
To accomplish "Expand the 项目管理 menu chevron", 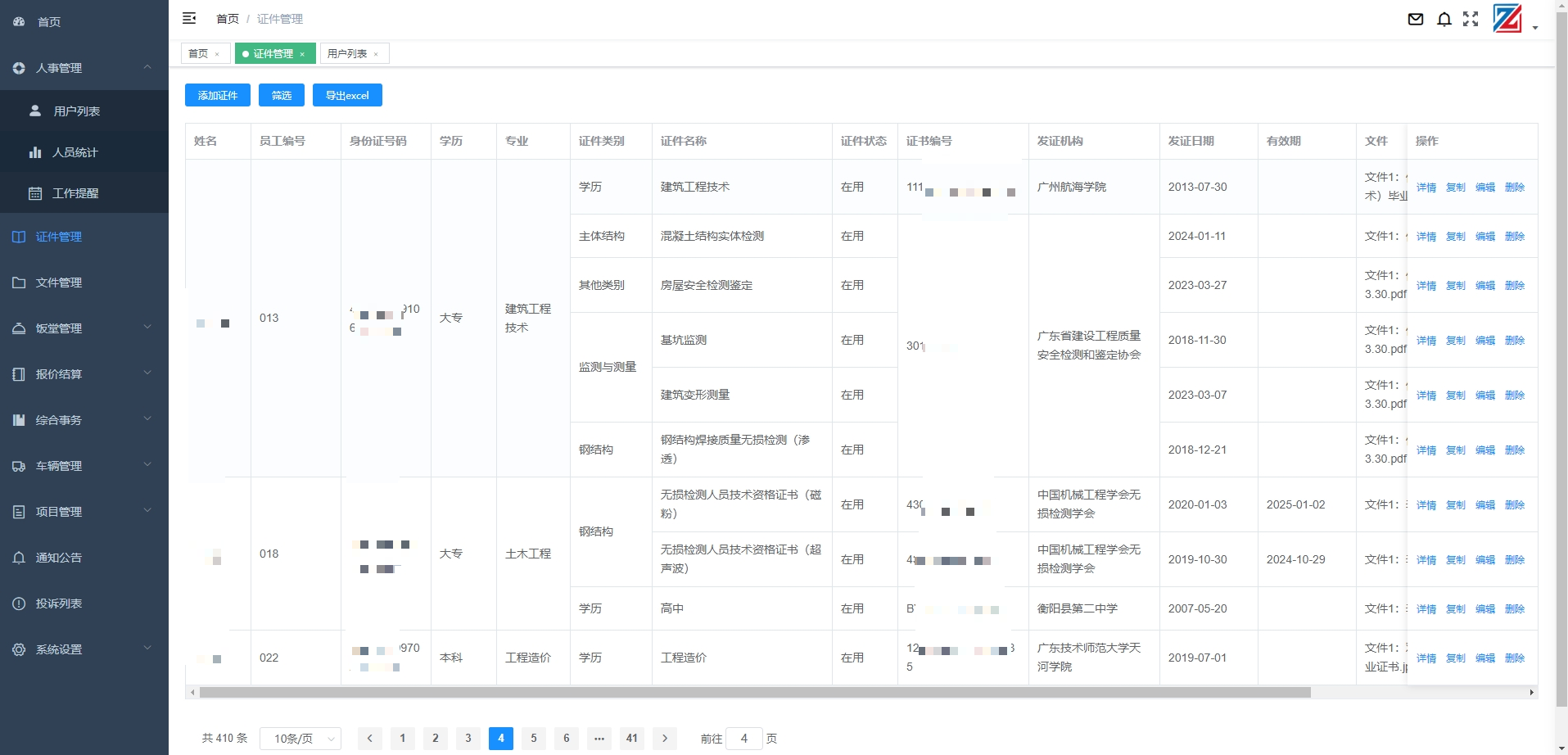I will [147, 510].
